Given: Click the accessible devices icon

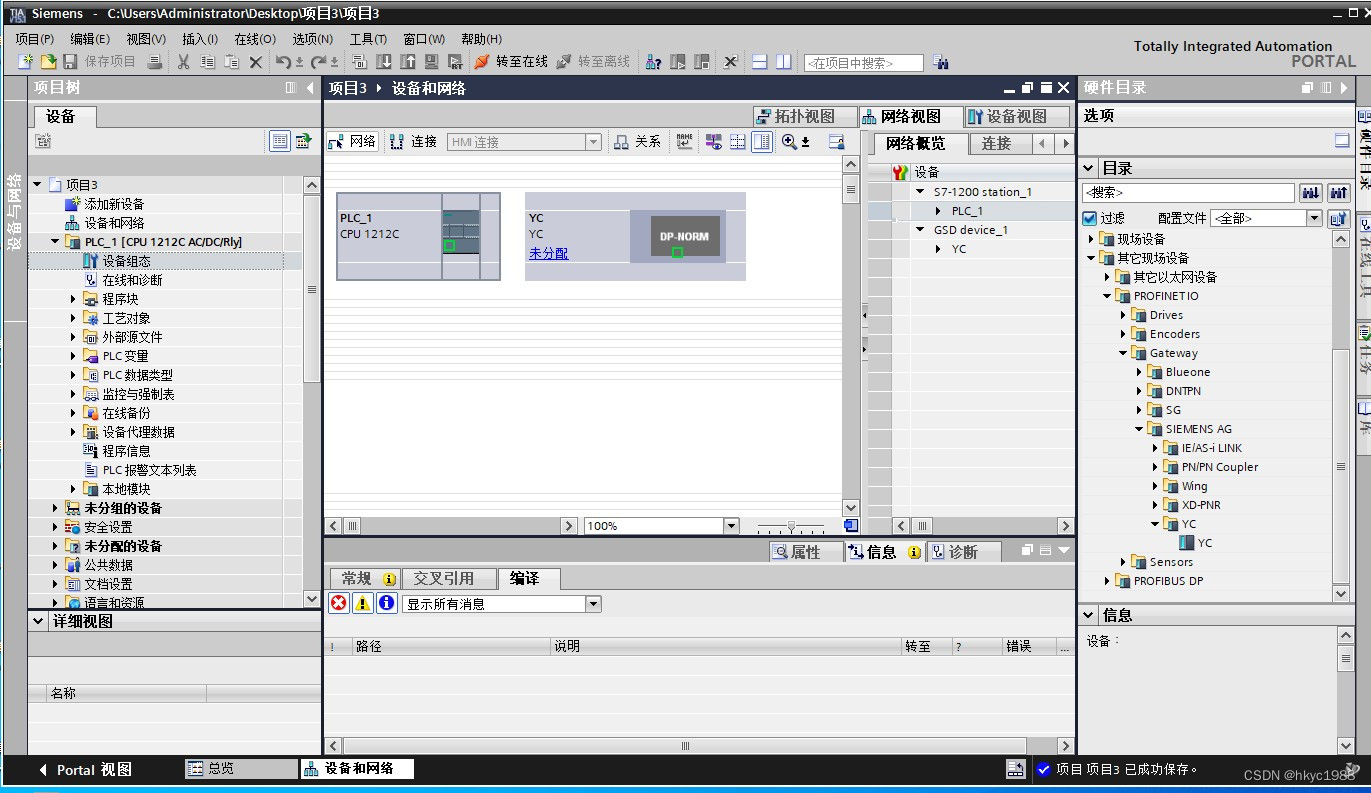Looking at the screenshot, I should pyautogui.click(x=653, y=62).
